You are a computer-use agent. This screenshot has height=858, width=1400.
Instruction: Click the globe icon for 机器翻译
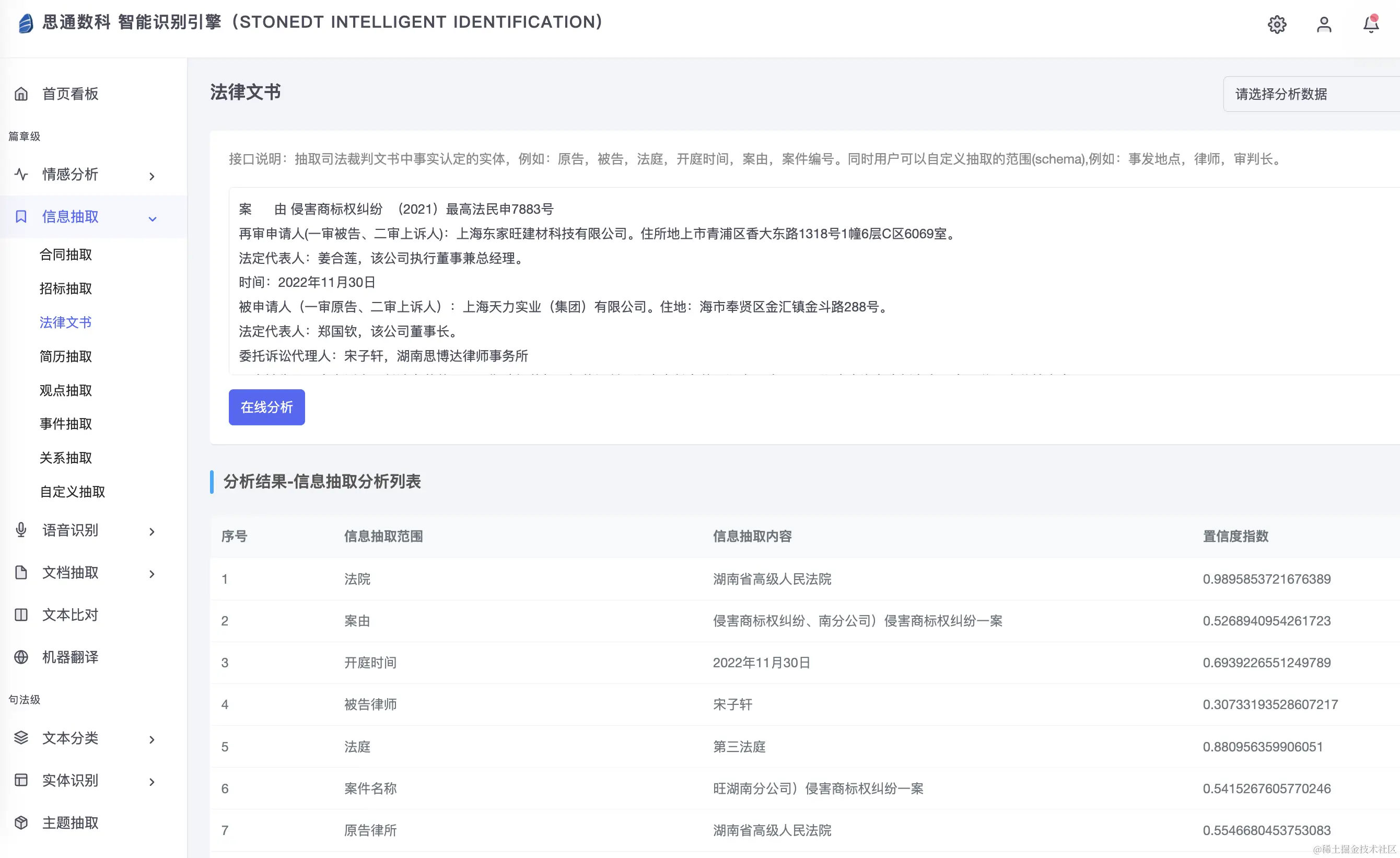click(21, 657)
